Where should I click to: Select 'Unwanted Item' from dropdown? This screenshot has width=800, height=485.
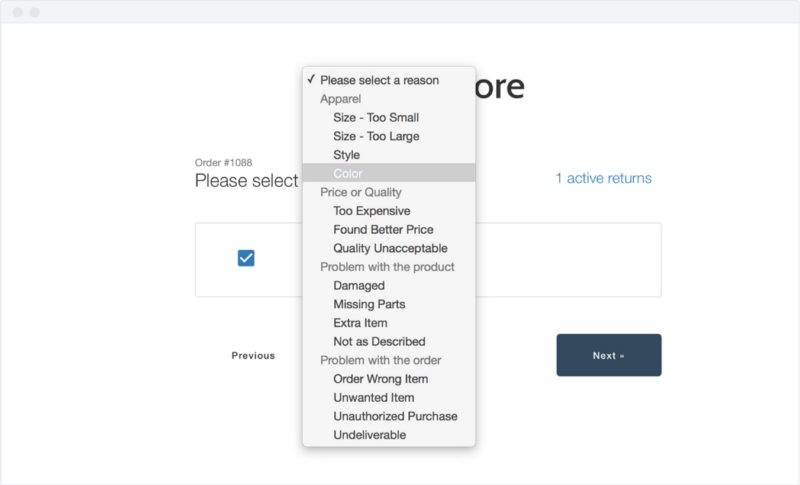[x=374, y=397]
